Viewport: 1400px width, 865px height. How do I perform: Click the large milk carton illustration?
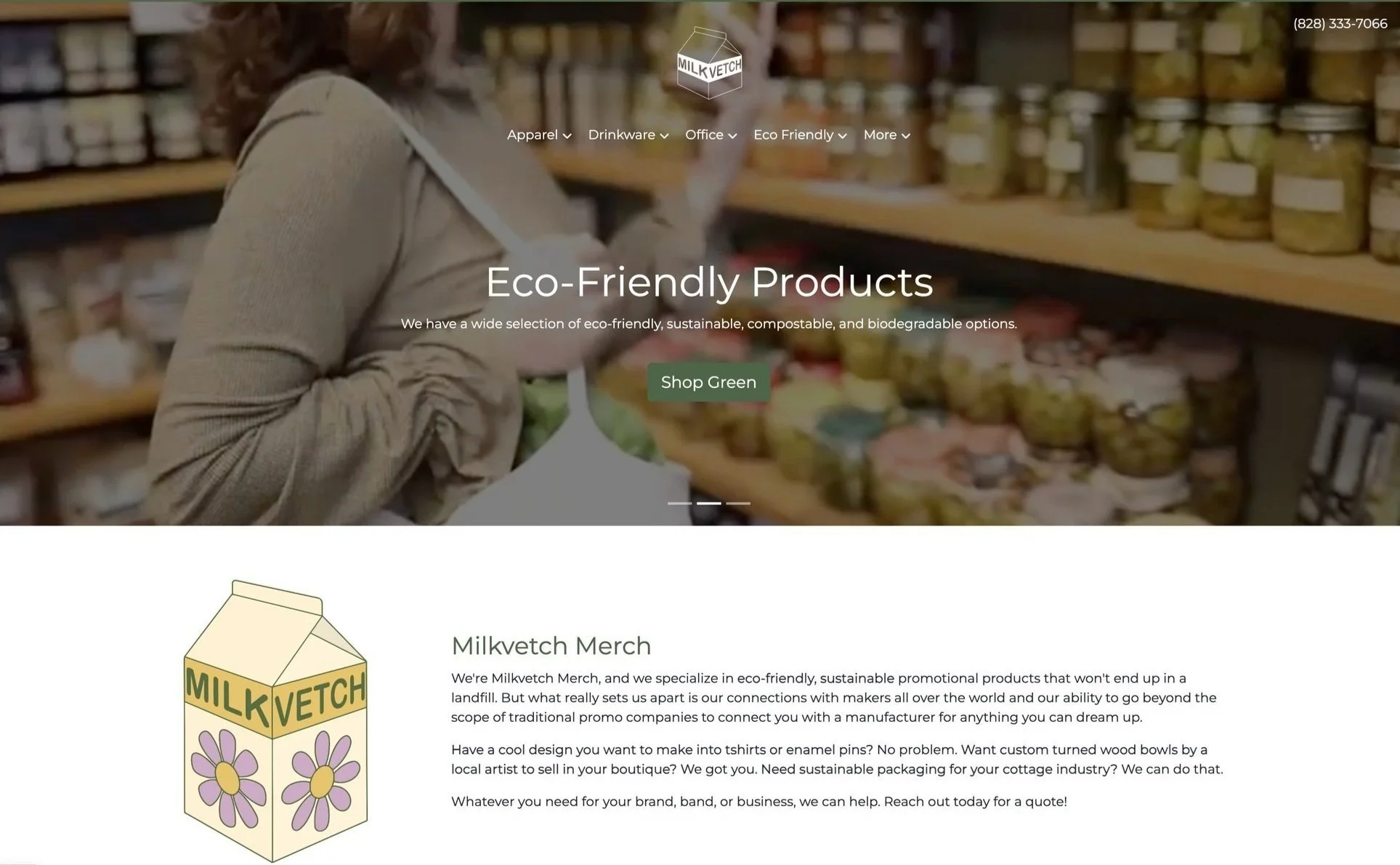pos(275,720)
